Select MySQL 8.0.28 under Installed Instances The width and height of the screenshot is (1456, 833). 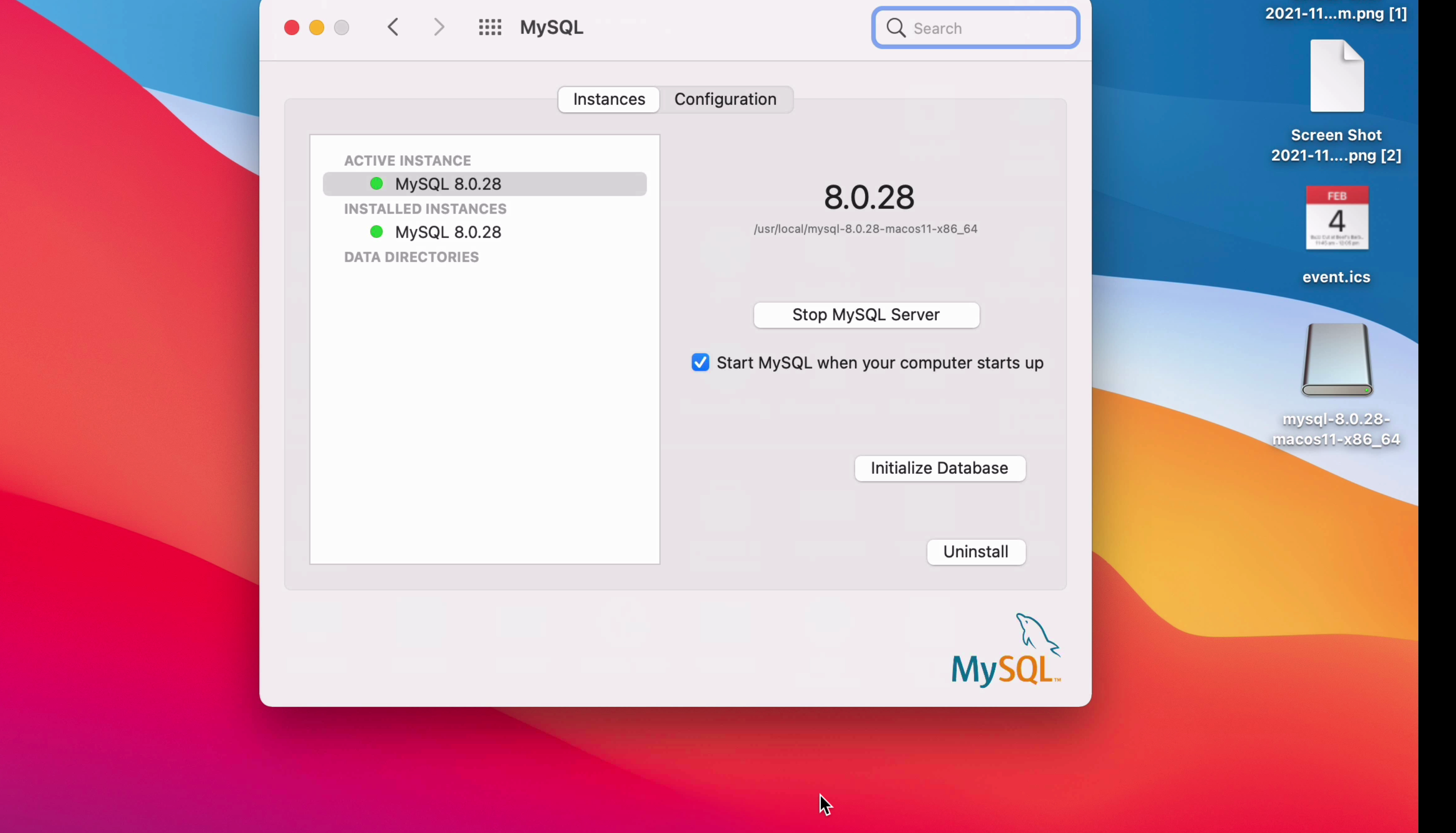448,232
